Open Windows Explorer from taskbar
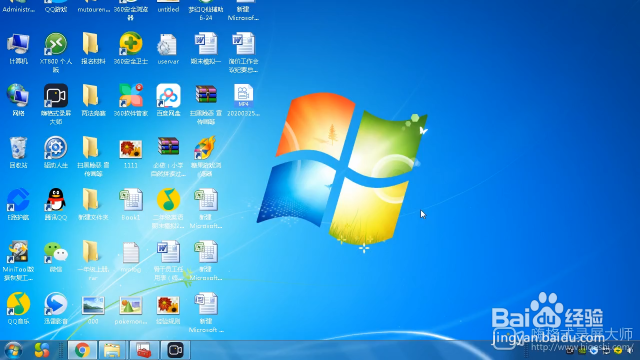The image size is (640, 360). tap(112, 350)
